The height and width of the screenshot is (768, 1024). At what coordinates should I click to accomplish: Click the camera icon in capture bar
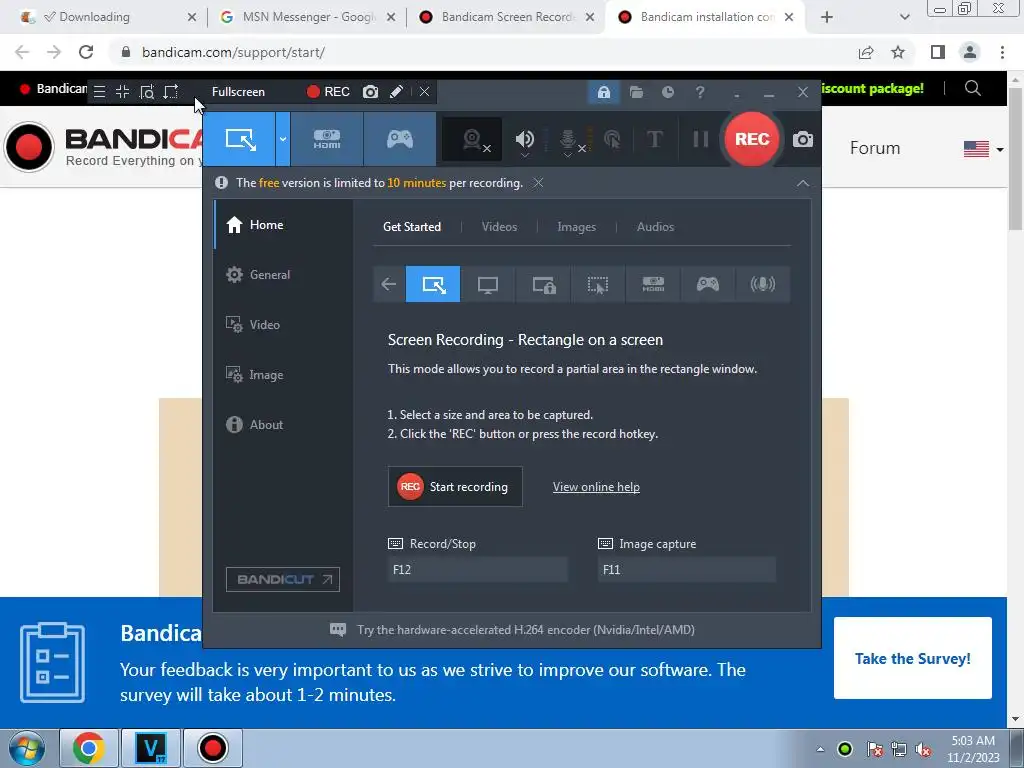click(x=370, y=92)
